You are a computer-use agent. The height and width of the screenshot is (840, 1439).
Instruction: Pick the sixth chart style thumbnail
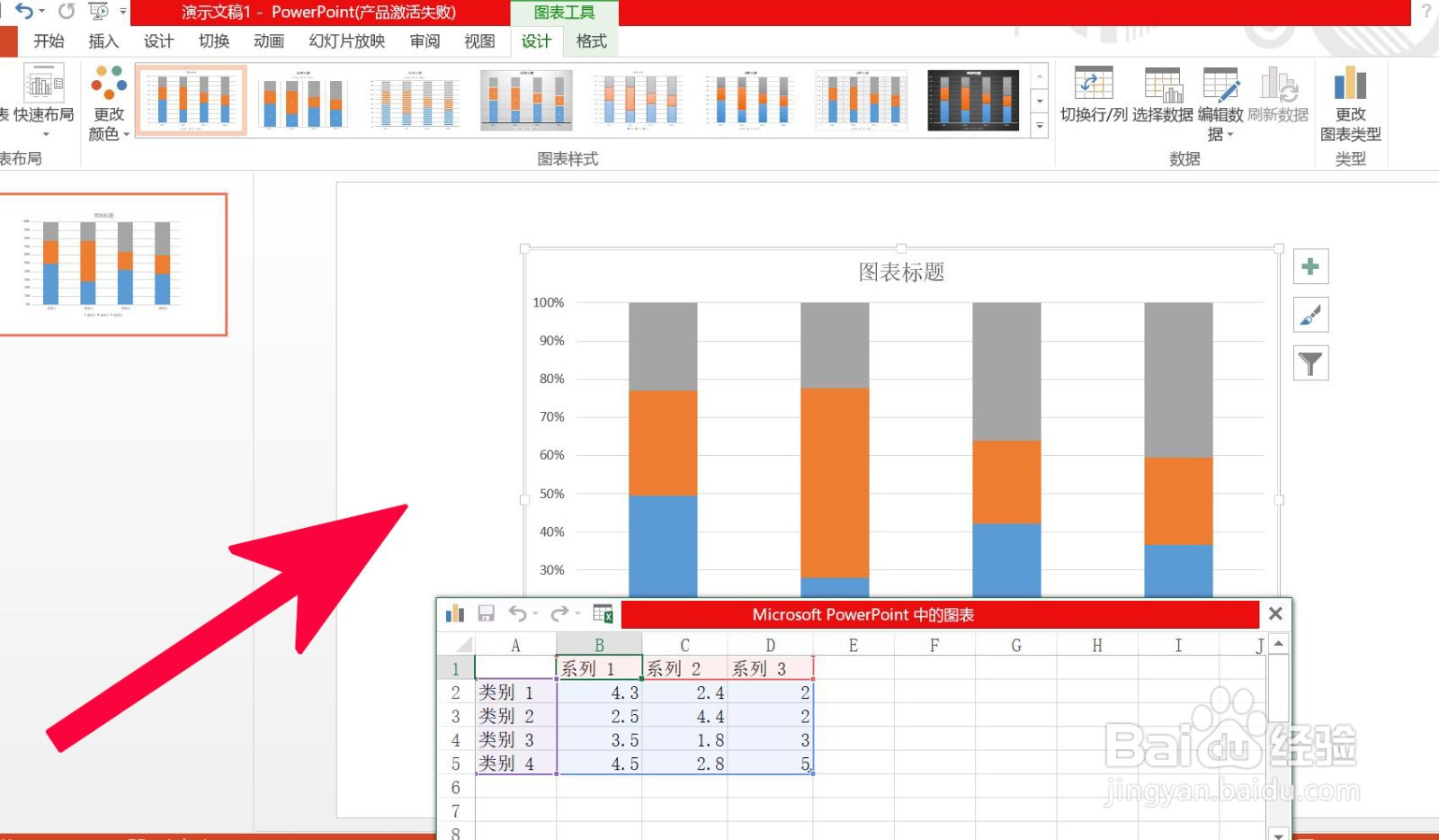click(750, 100)
